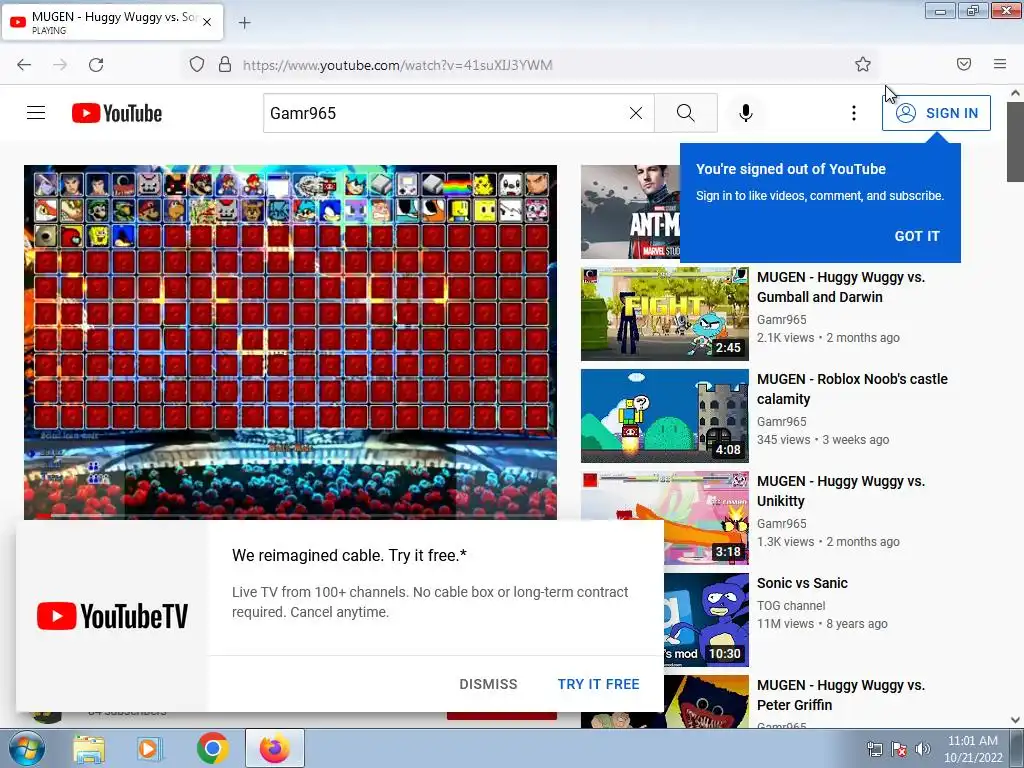Open Action Center flag in tray
1024x768 pixels.
pyautogui.click(x=899, y=749)
